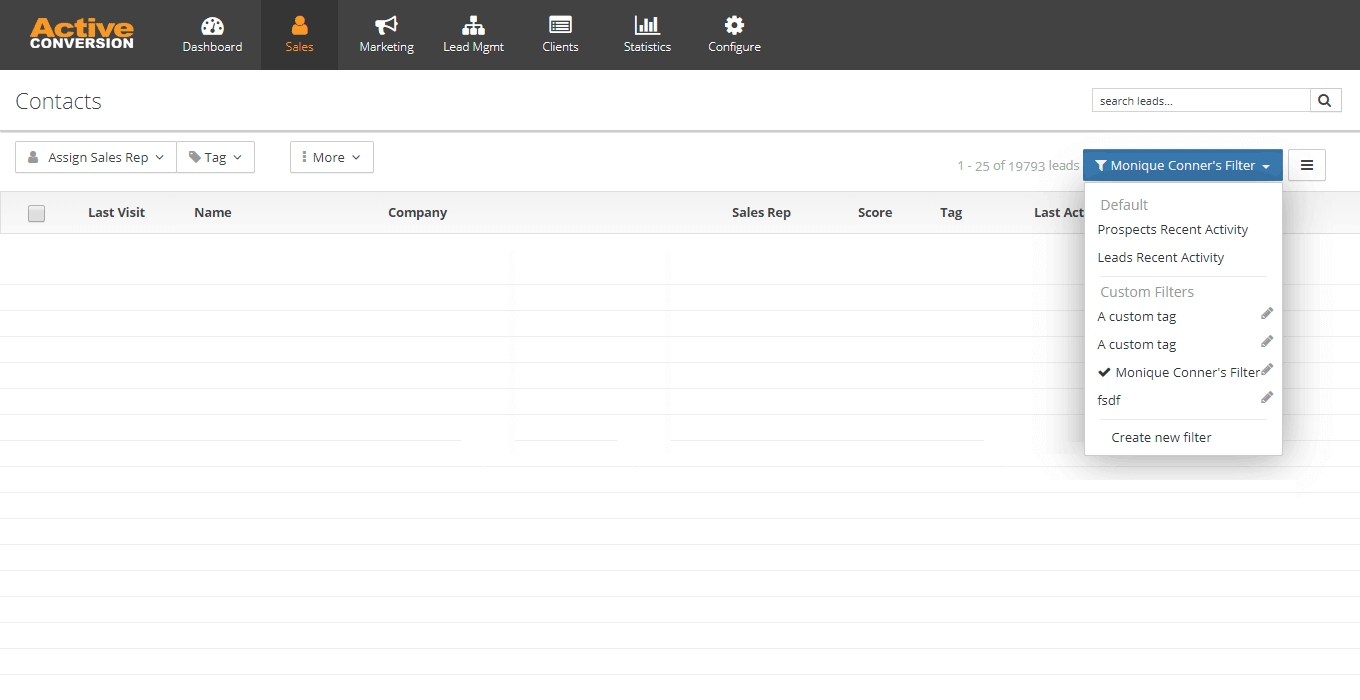The height and width of the screenshot is (700, 1360).
Task: Click Create new filter
Action: [x=1161, y=438]
